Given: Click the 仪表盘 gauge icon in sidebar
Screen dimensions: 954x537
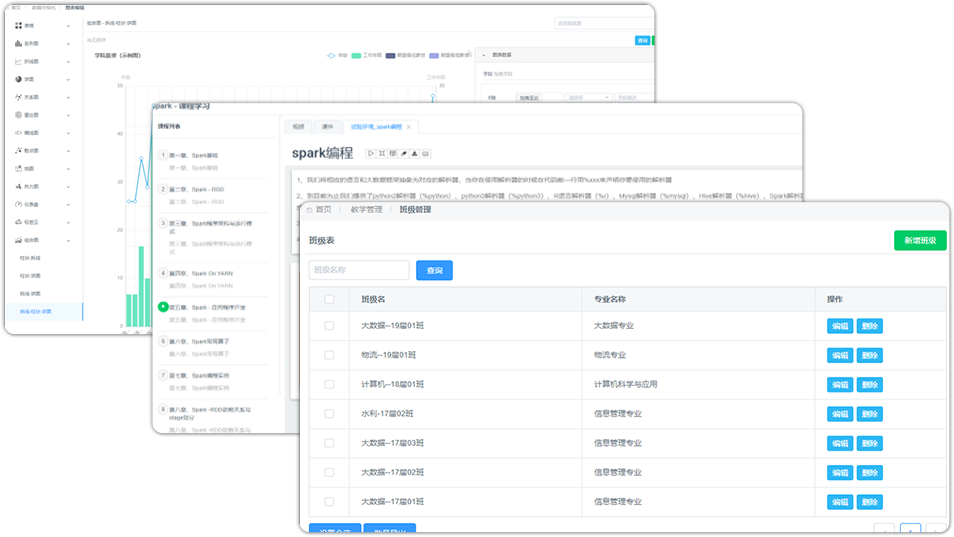Looking at the screenshot, I should [x=19, y=204].
